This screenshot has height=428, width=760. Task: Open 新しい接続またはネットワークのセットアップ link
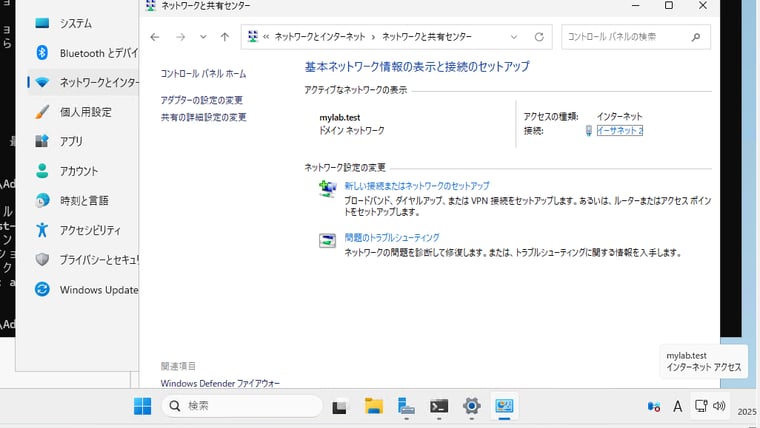click(417, 186)
